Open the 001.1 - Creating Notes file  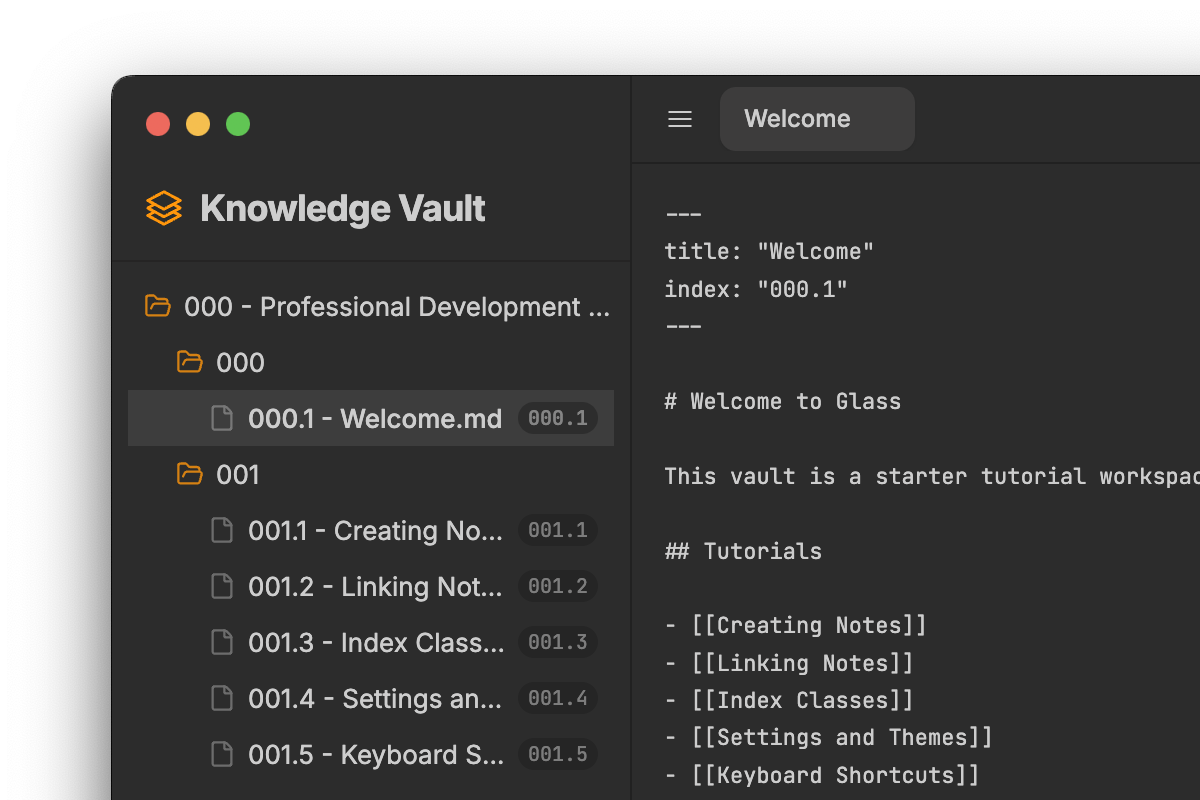(371, 530)
